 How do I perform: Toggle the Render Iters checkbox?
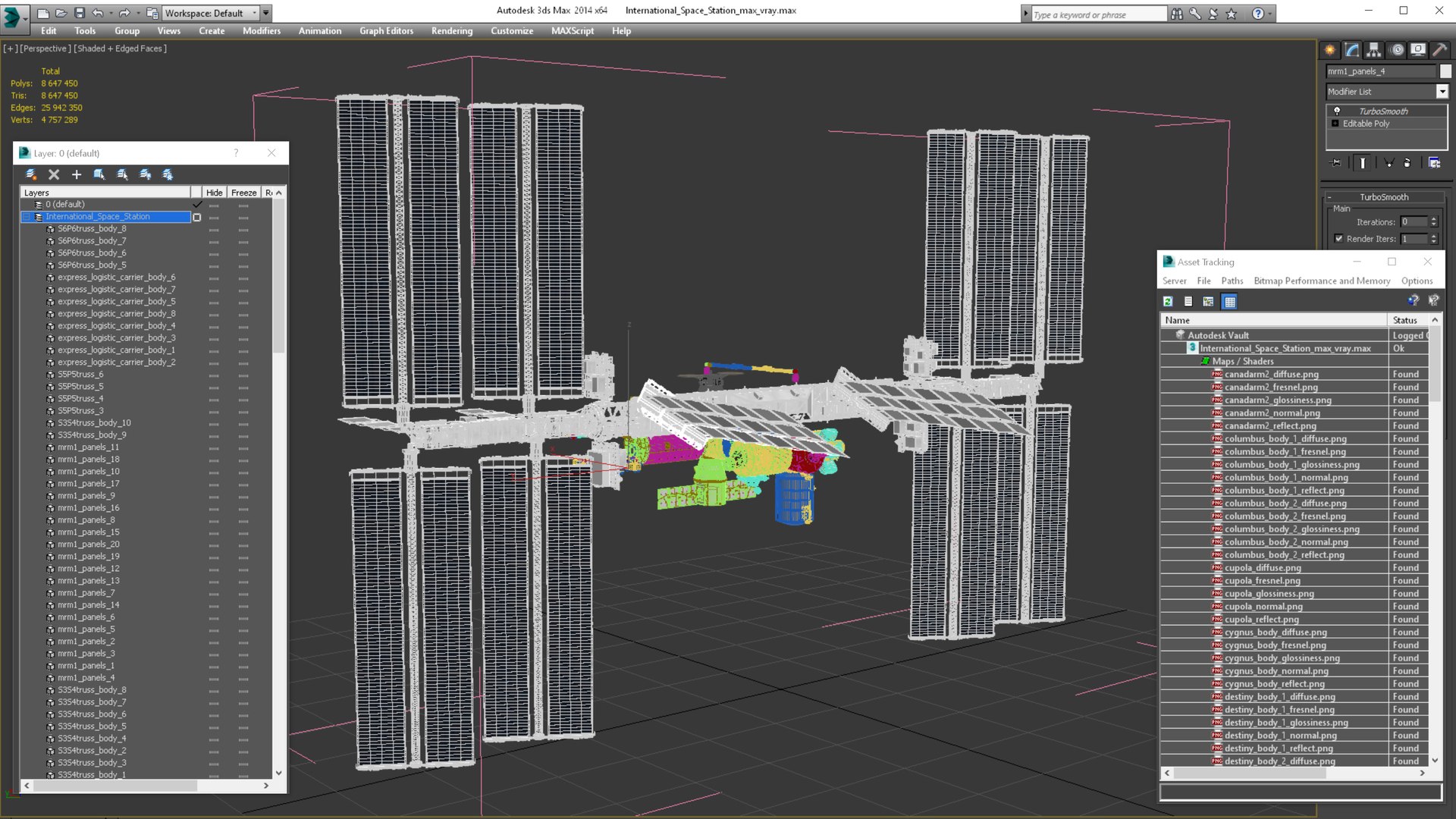pos(1338,239)
